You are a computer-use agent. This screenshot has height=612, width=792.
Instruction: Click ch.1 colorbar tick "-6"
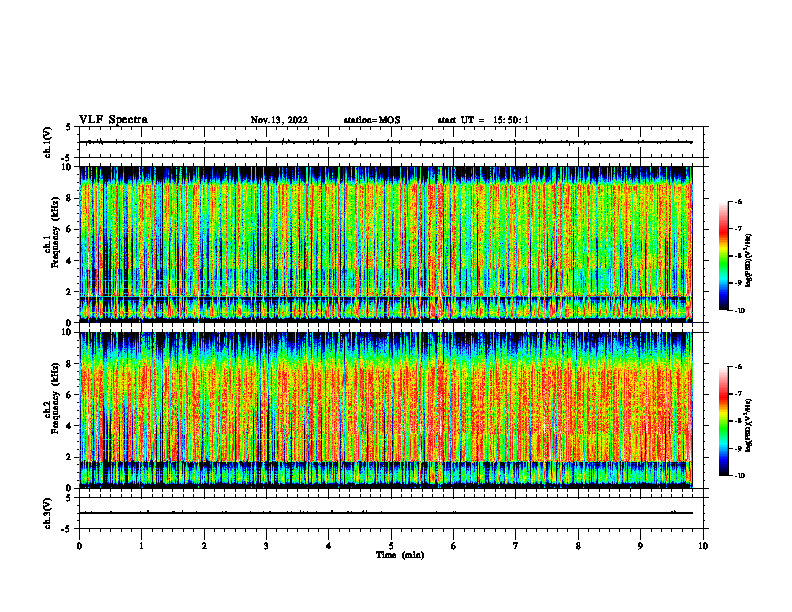click(738, 202)
